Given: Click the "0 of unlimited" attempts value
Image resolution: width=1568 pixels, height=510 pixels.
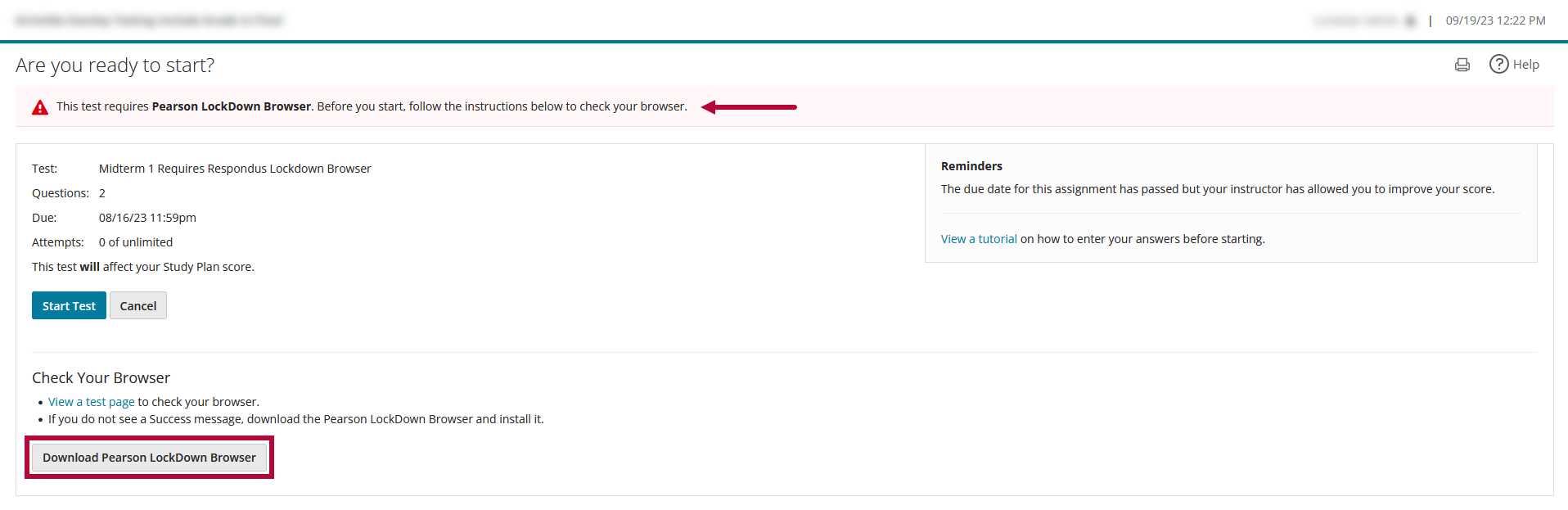Looking at the screenshot, I should (136, 242).
